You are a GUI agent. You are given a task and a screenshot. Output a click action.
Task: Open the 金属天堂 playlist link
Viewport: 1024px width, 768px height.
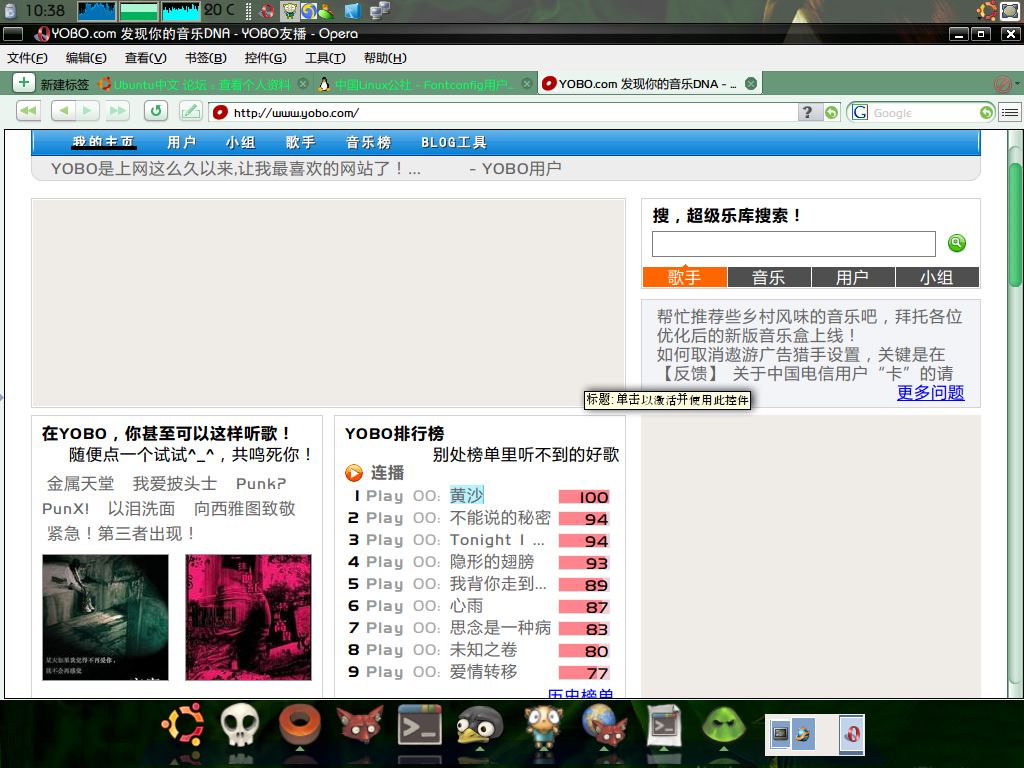[80, 484]
